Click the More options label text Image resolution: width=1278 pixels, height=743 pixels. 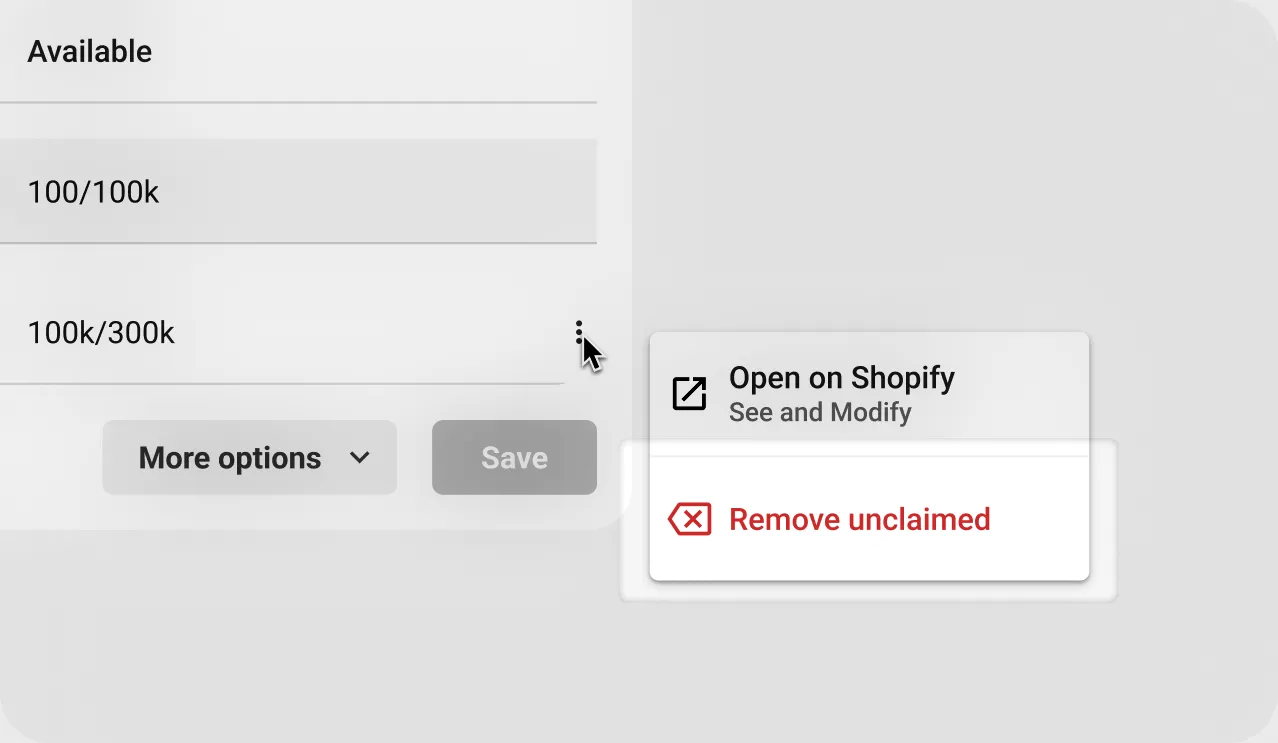230,458
